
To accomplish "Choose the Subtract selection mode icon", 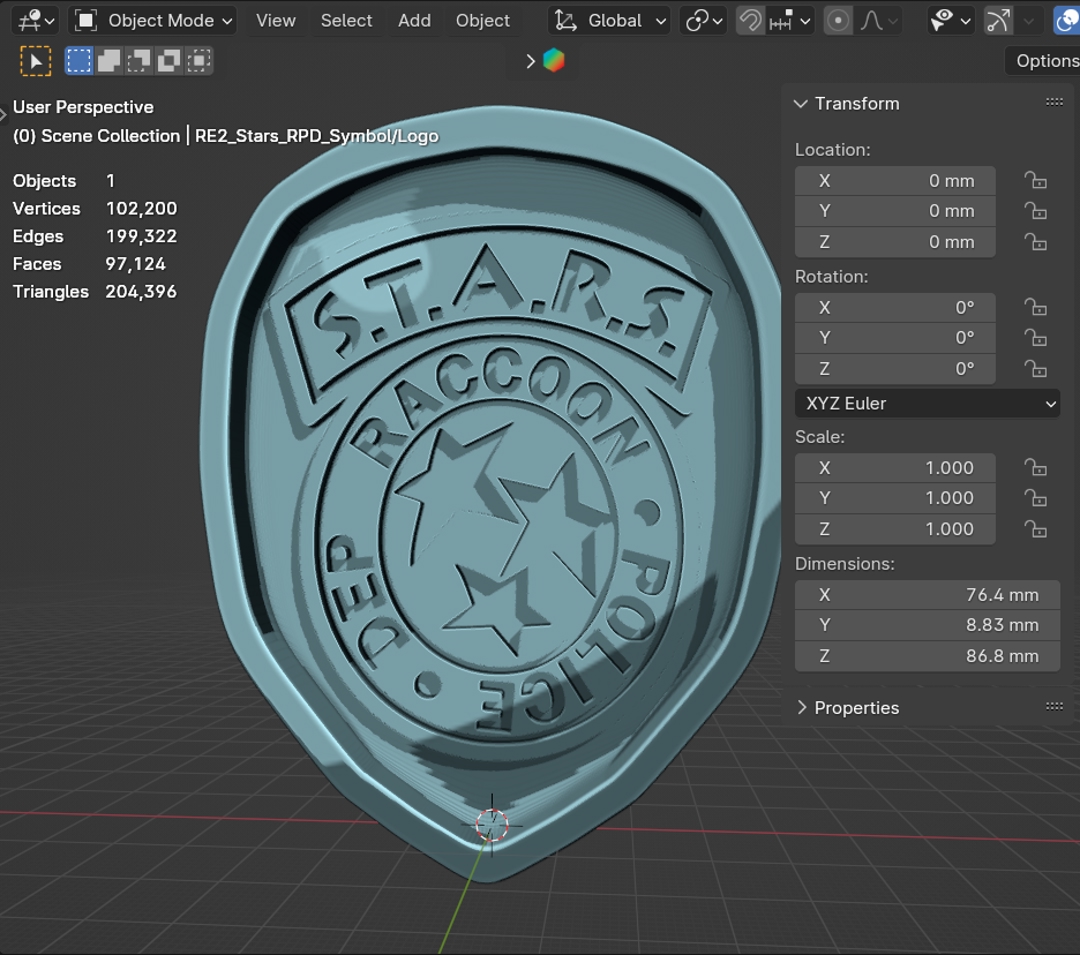I will (139, 61).
